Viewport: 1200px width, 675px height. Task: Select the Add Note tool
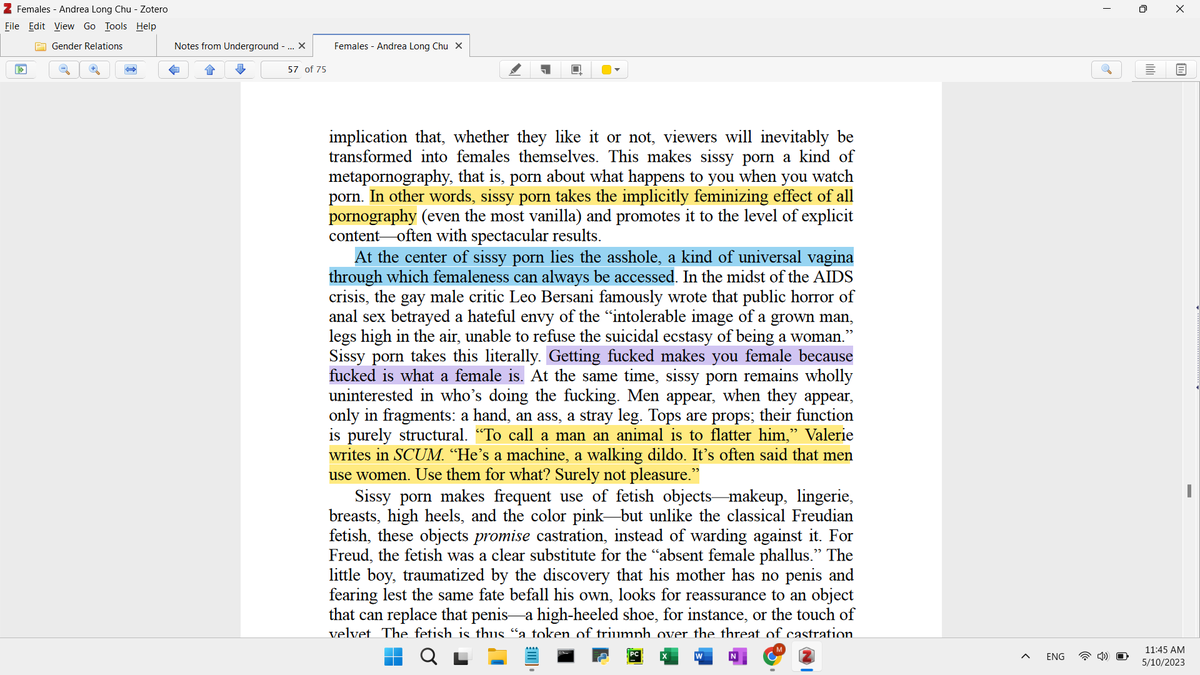546,70
